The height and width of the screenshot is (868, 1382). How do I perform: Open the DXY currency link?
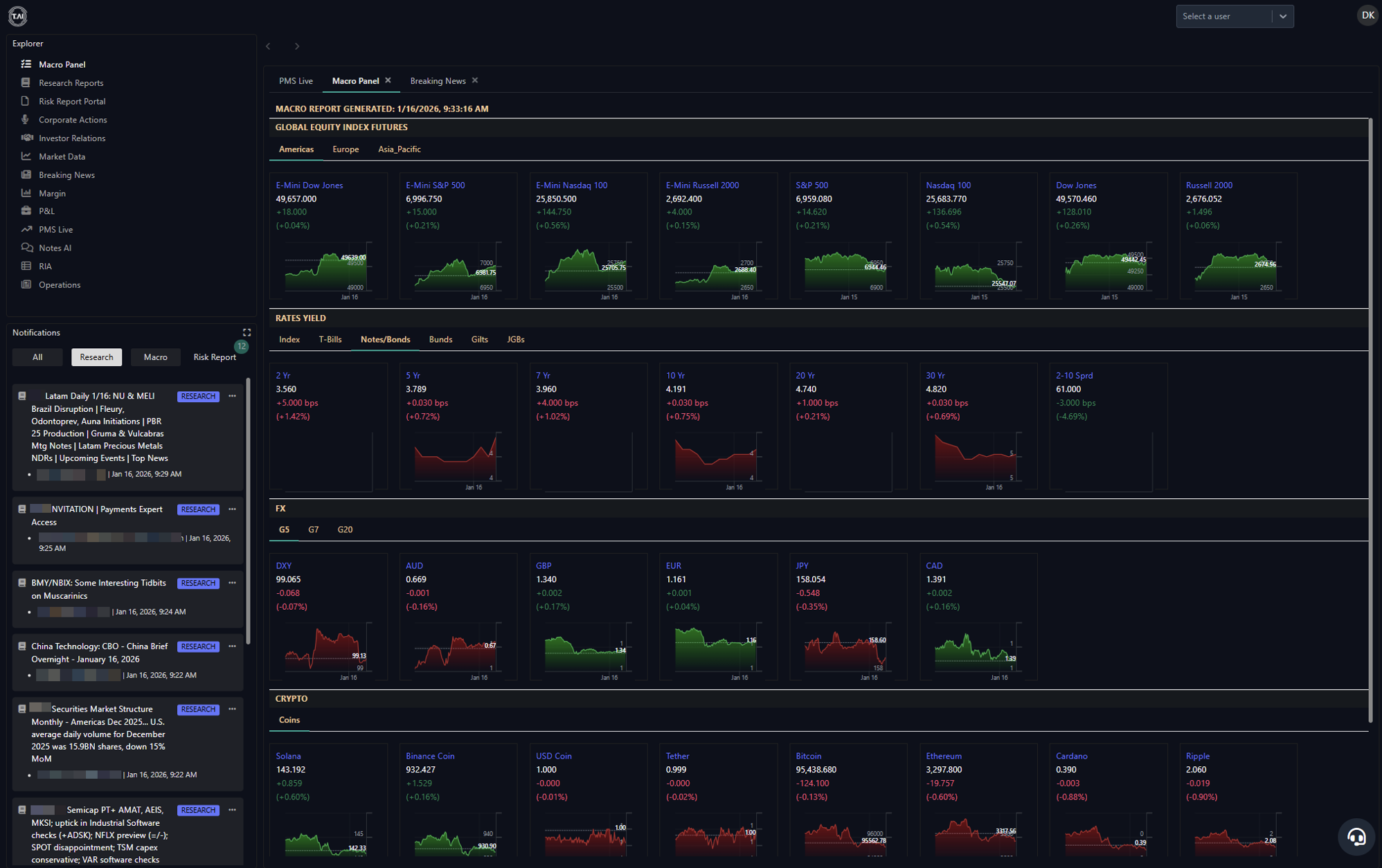coord(284,566)
